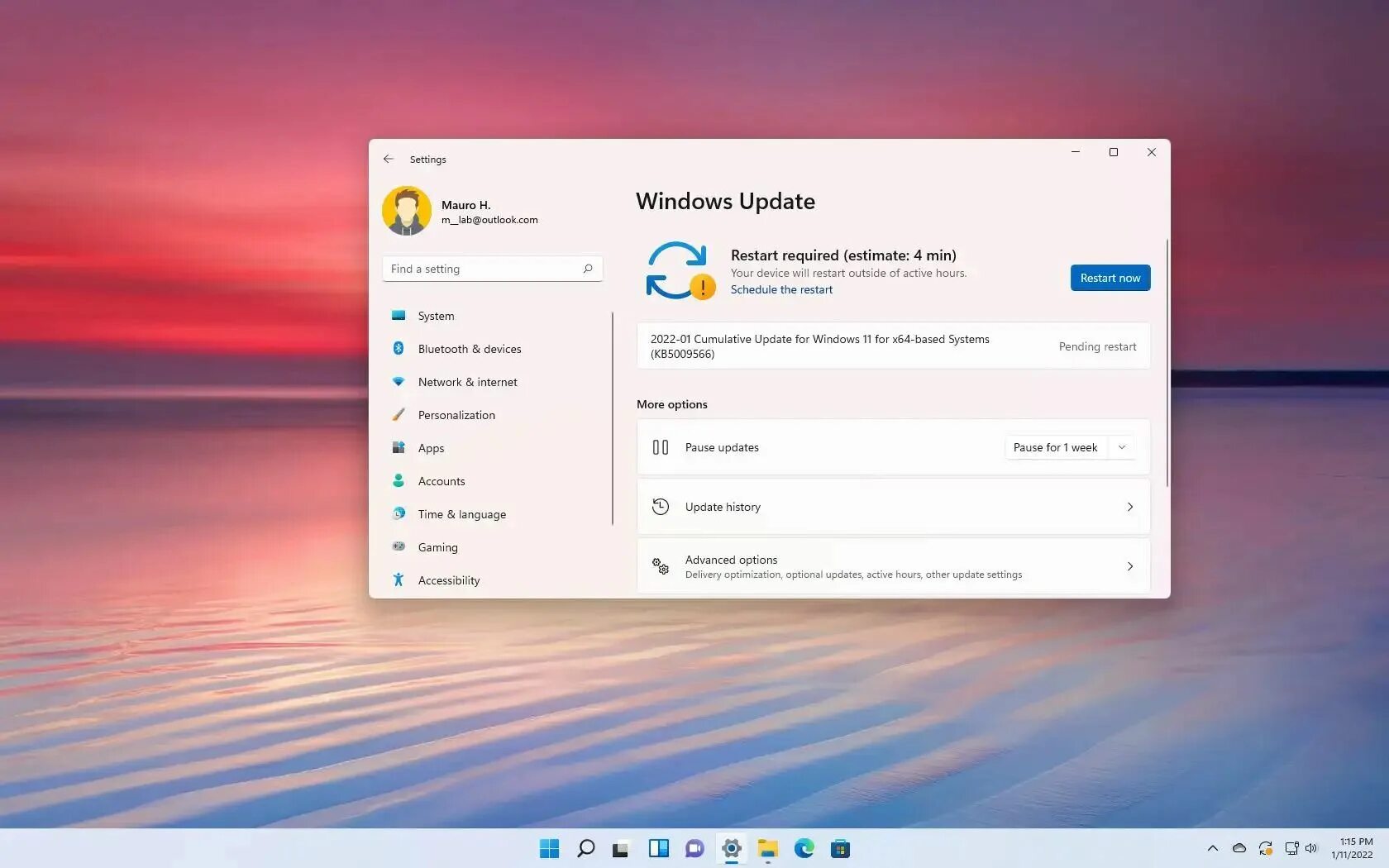Minimize the Settings window
Screen dimensions: 1389x868
tap(1076, 152)
